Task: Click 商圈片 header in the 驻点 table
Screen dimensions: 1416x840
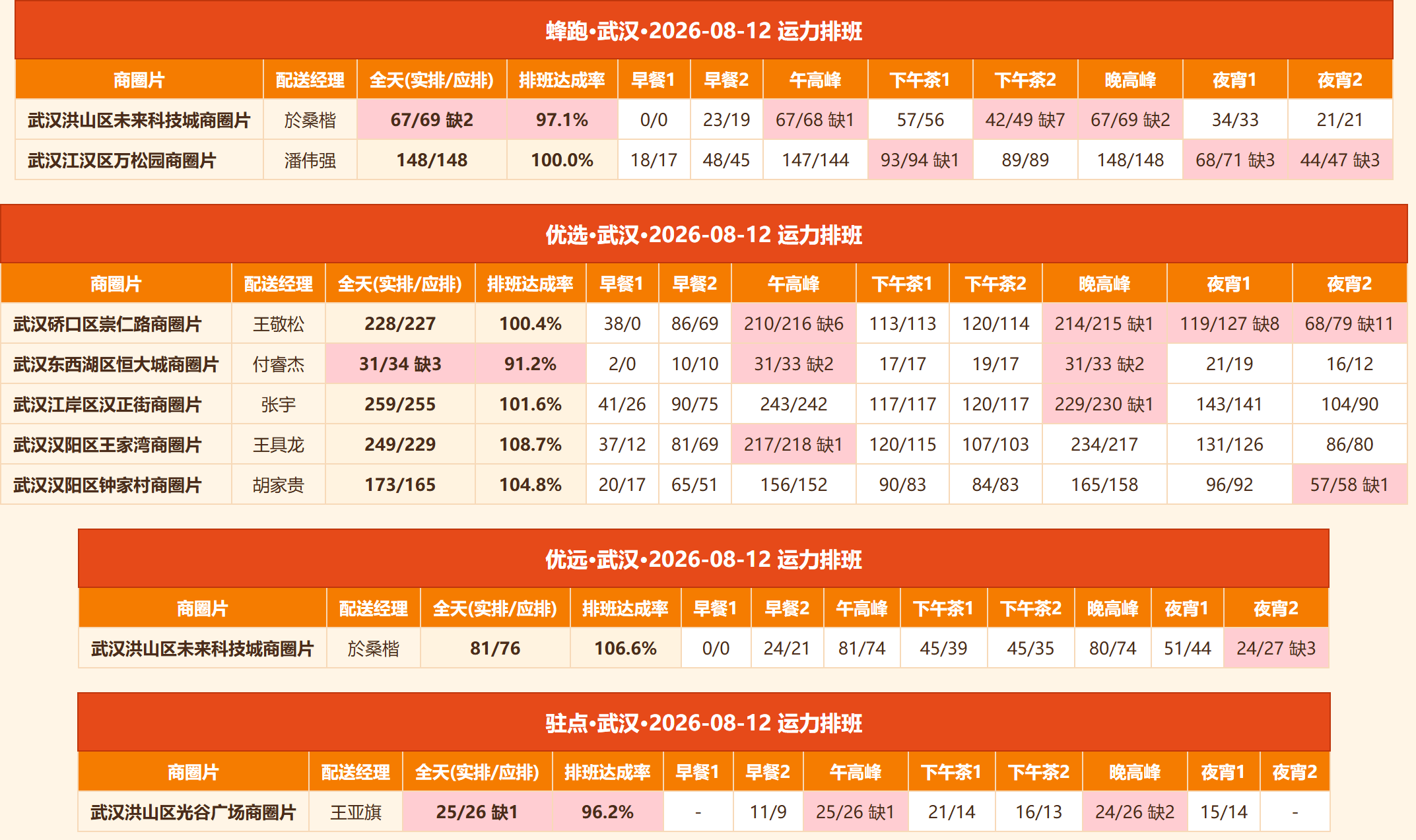Action: click(193, 772)
